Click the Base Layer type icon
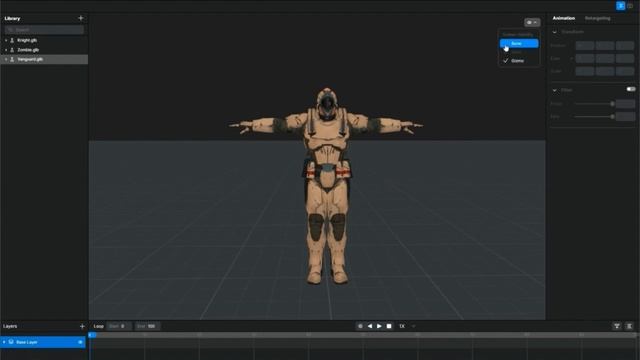The height and width of the screenshot is (360, 640). (x=11, y=342)
